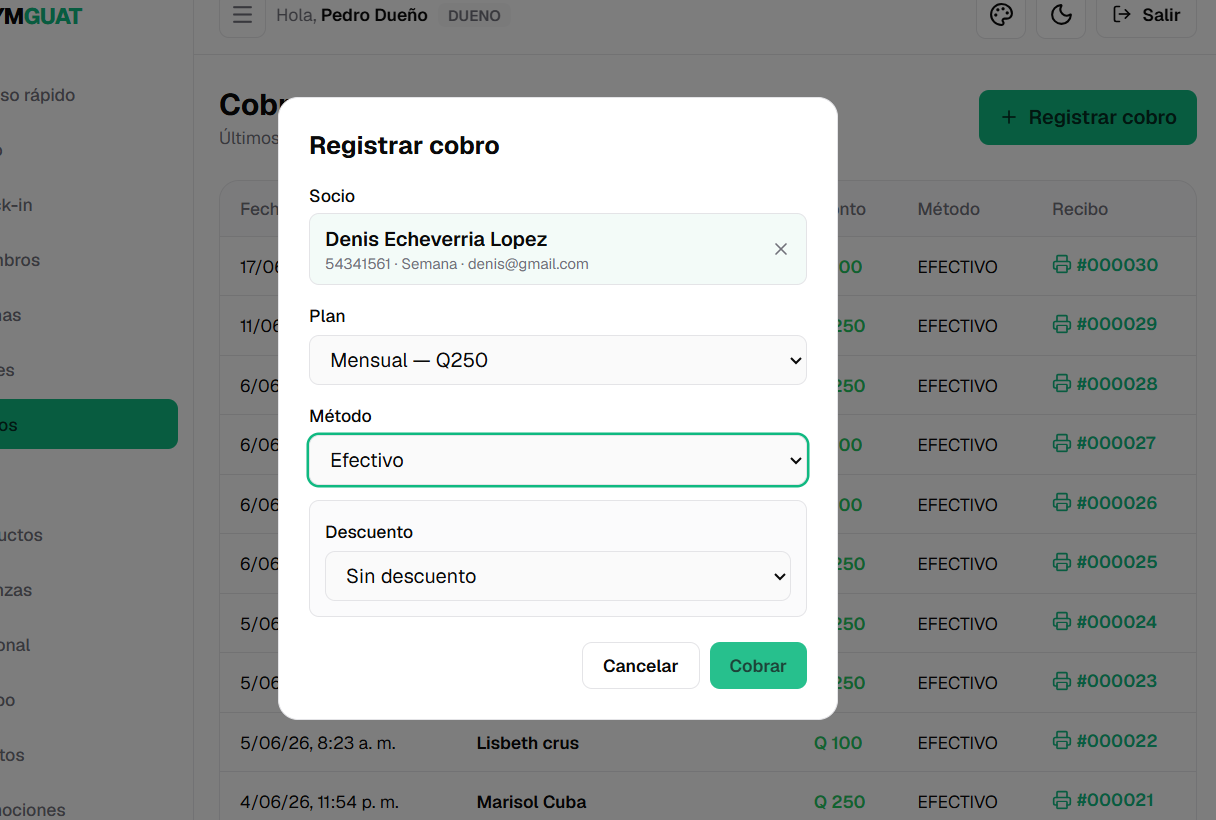
Task: Click the Registrar cobro dialog title
Action: (x=404, y=146)
